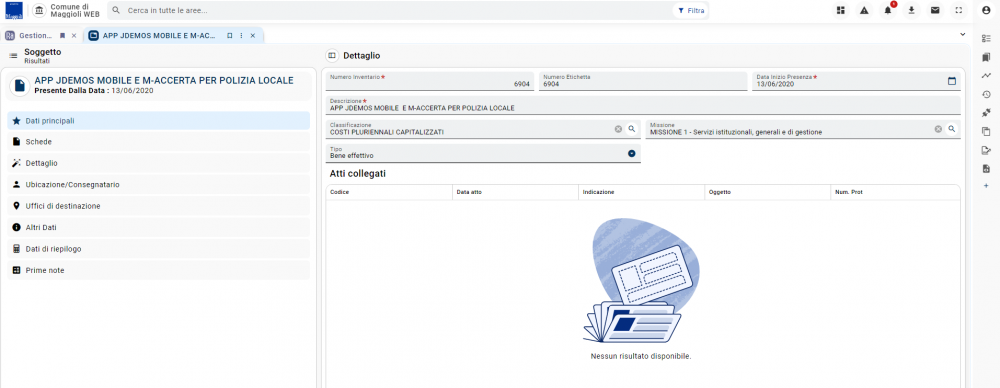1000x388 pixels.
Task: Open Schede in side menu
Action: 158,142
